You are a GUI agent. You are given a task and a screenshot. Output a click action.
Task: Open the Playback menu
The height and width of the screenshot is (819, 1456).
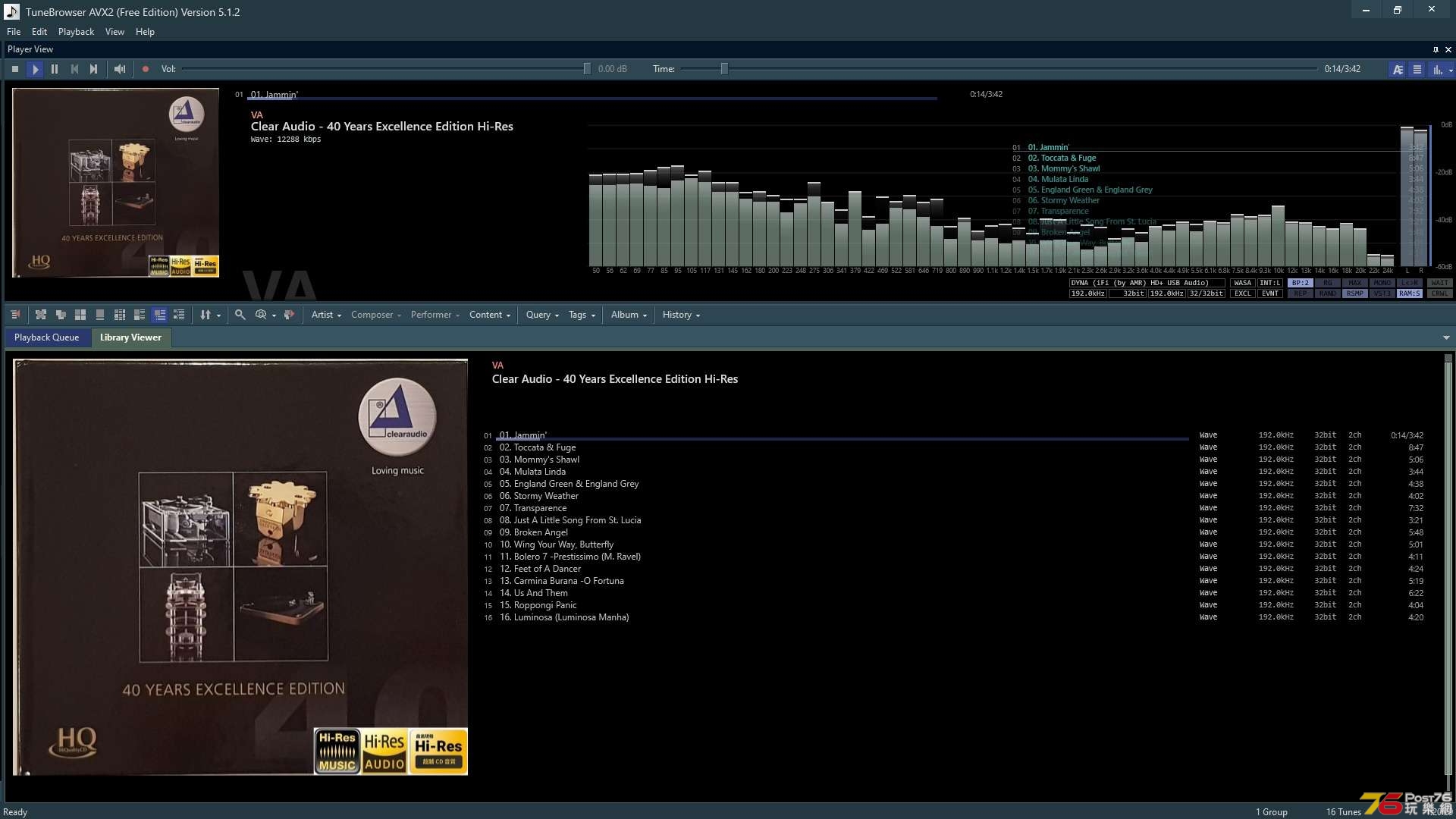point(76,32)
